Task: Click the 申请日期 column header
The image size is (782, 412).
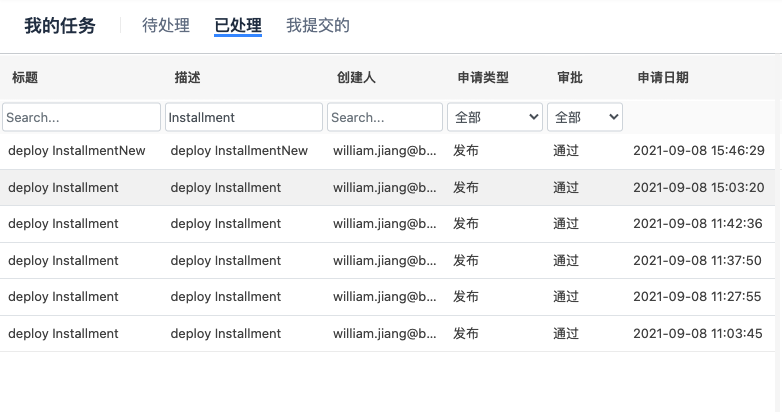Action: coord(663,78)
